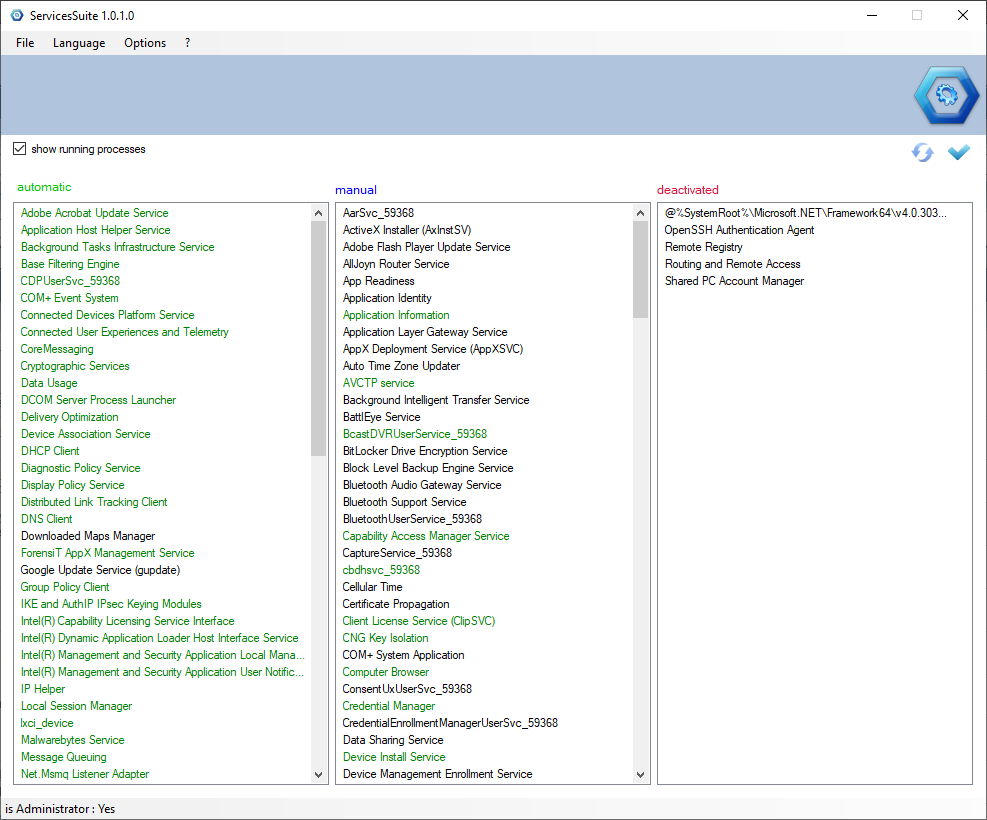Select OpenSSH Authentication Agent
987x820 pixels.
click(740, 230)
